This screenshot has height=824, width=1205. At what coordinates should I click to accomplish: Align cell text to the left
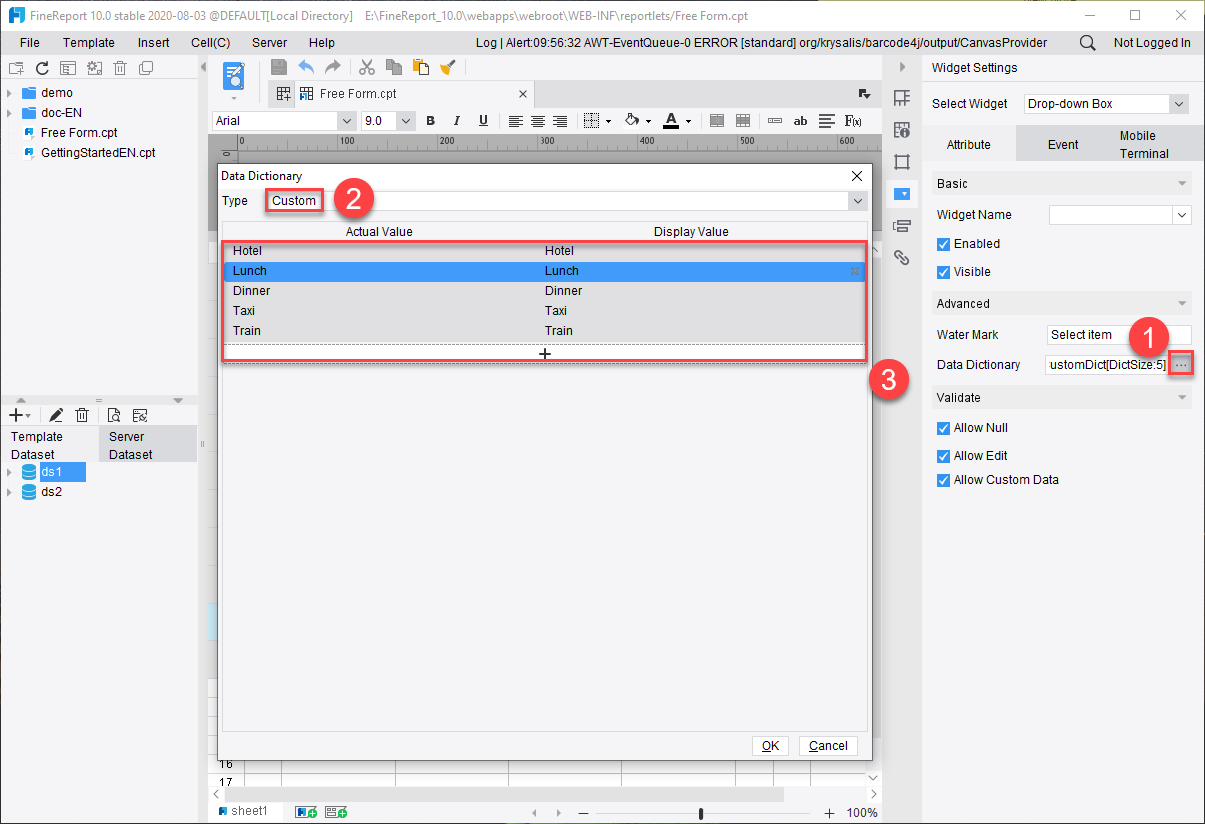click(516, 121)
